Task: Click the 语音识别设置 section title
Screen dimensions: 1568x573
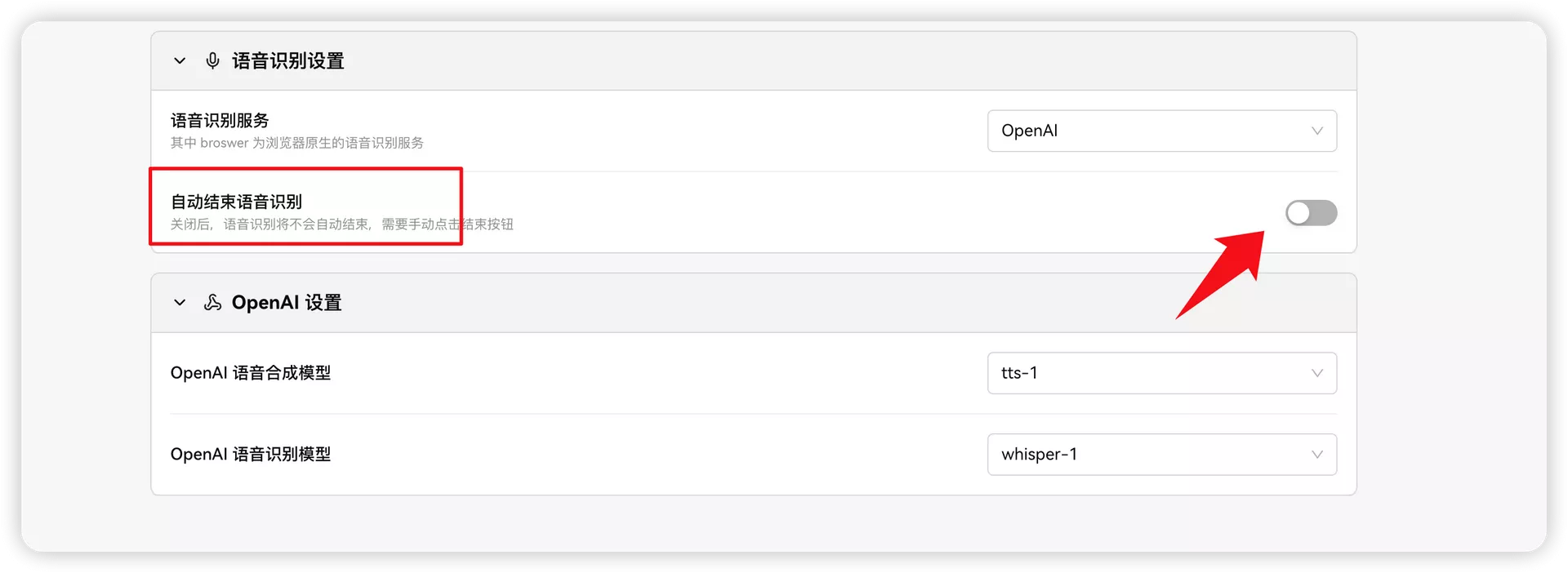Action: [x=287, y=61]
